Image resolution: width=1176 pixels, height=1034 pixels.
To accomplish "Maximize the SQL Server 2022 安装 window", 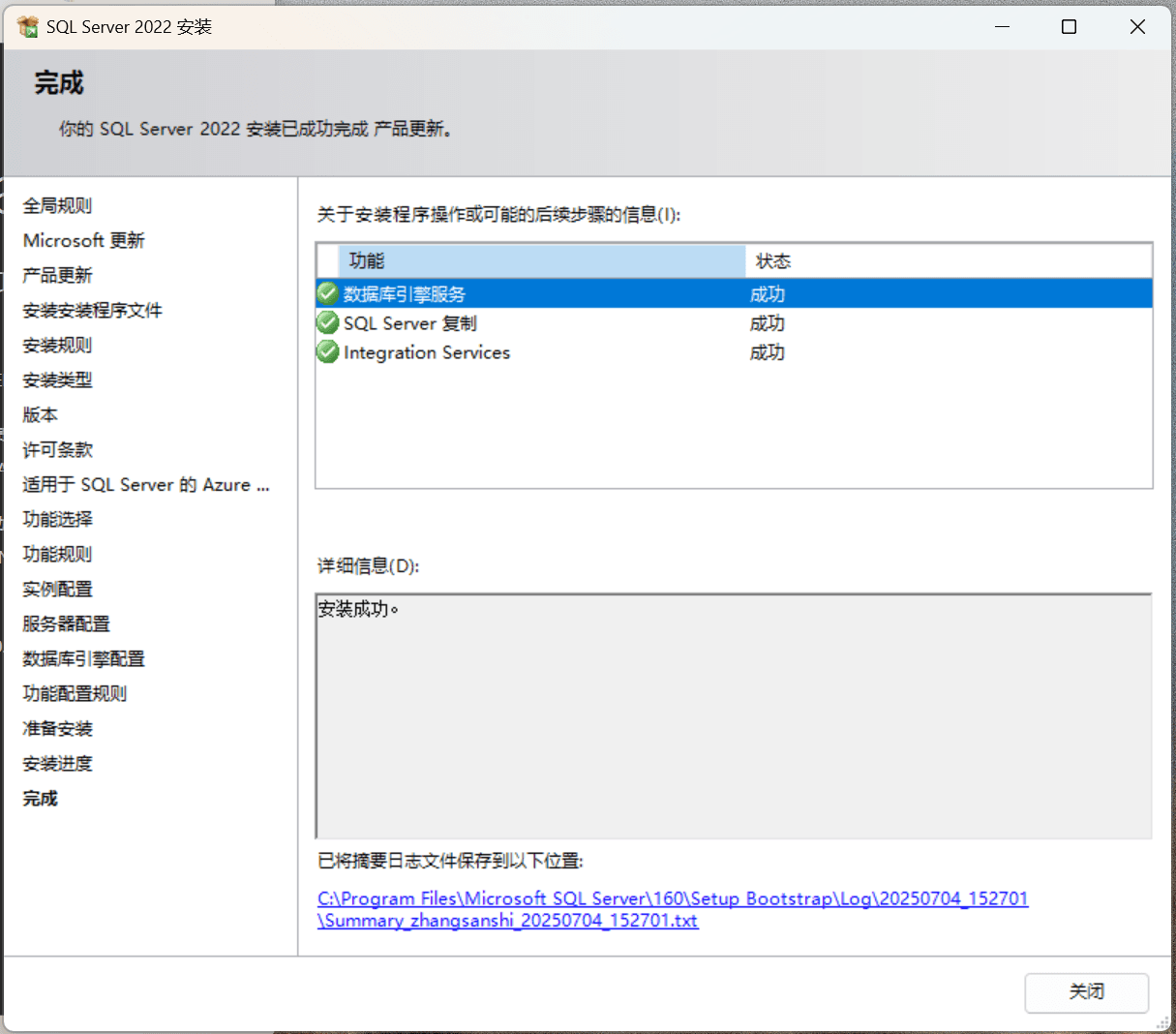I will click(1069, 26).
